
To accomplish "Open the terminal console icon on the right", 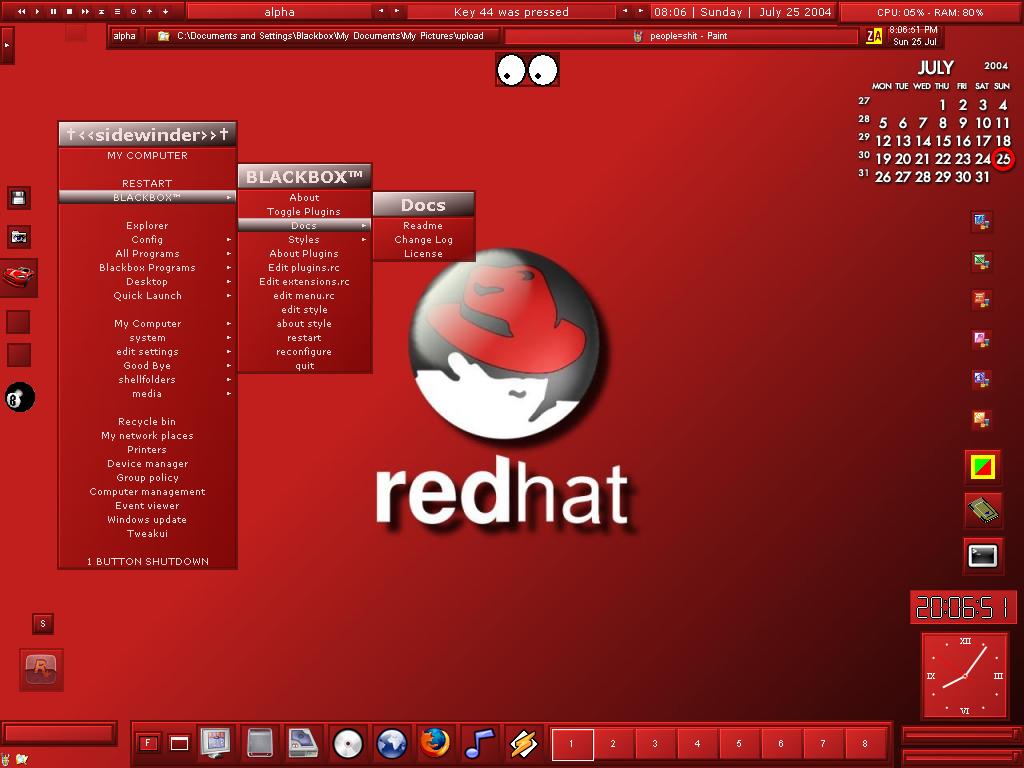I will click(983, 556).
